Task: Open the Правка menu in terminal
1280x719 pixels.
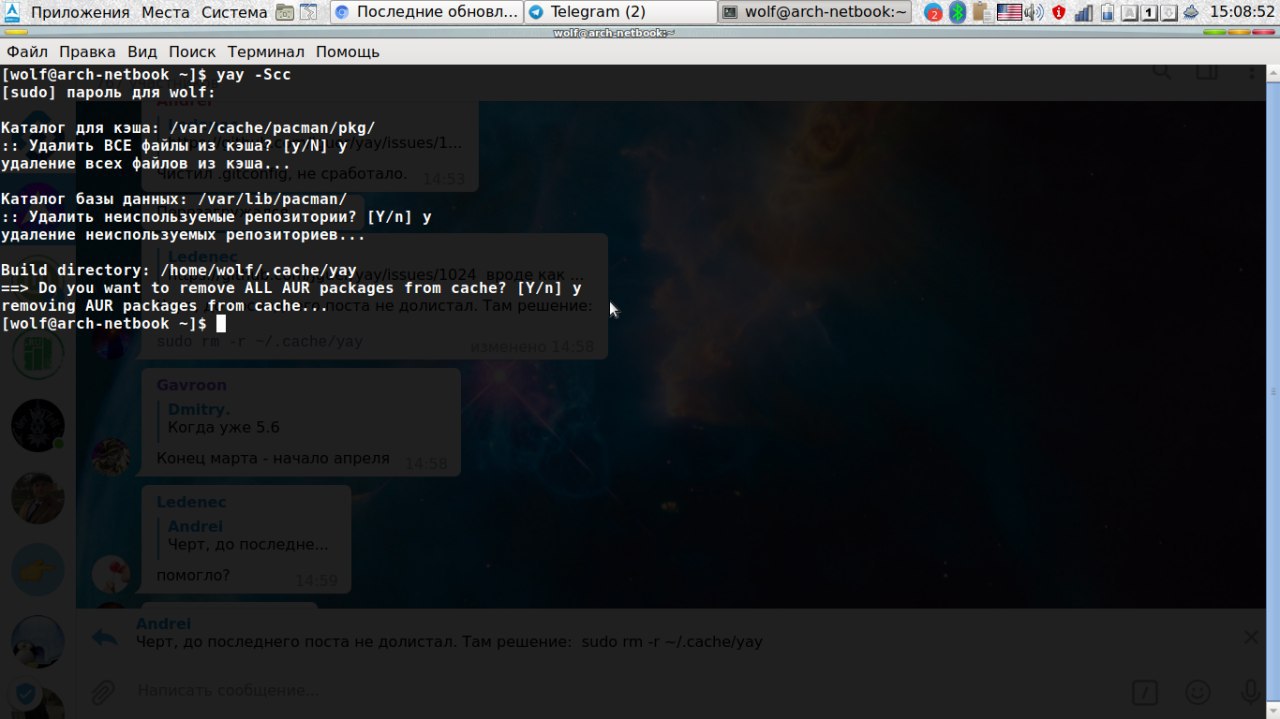Action: point(88,51)
